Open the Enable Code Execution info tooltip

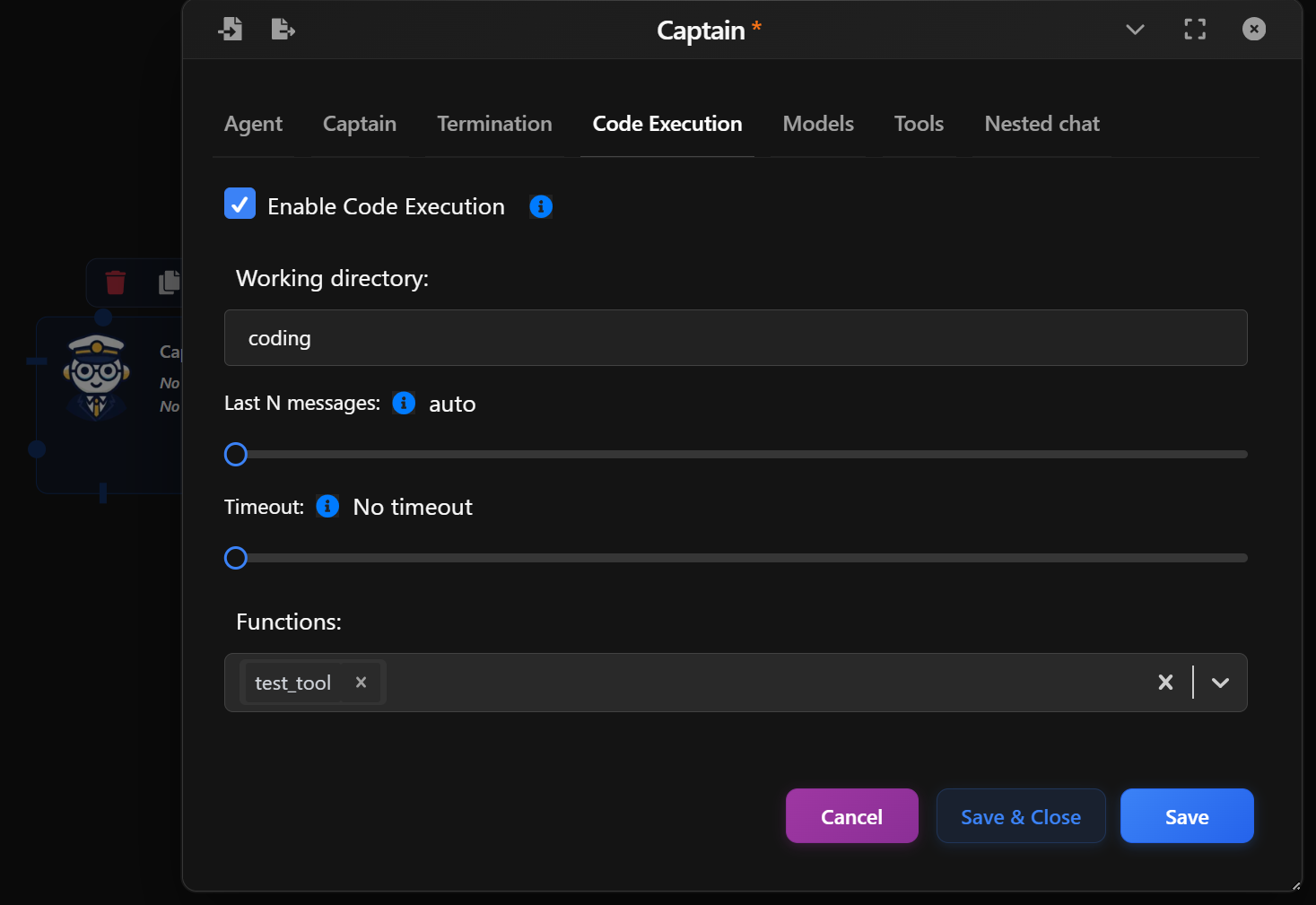(540, 206)
